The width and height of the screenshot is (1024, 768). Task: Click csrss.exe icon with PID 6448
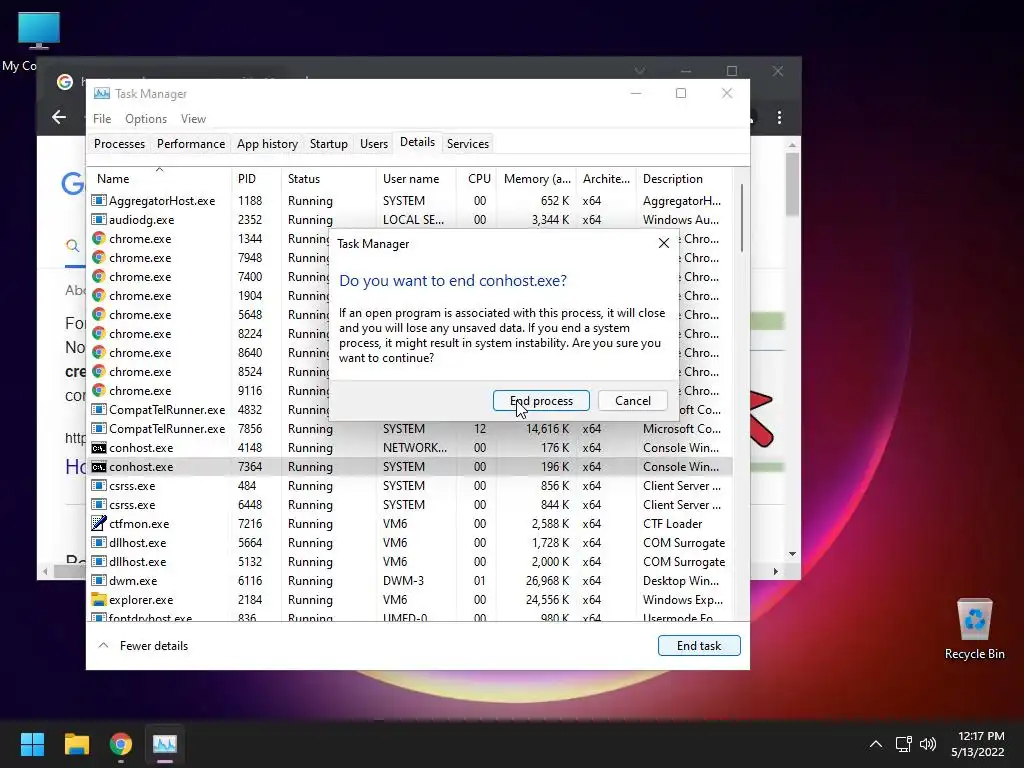99,504
